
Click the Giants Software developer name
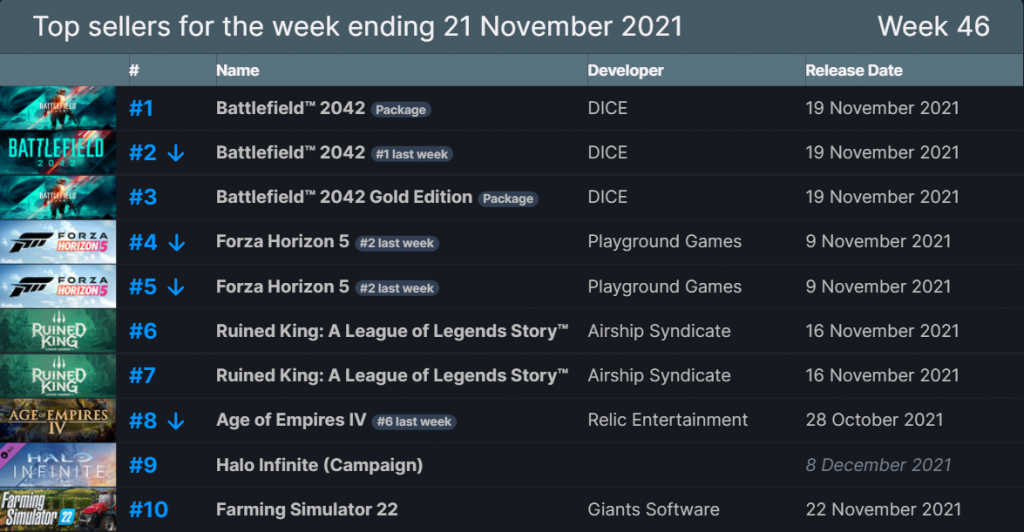(654, 509)
